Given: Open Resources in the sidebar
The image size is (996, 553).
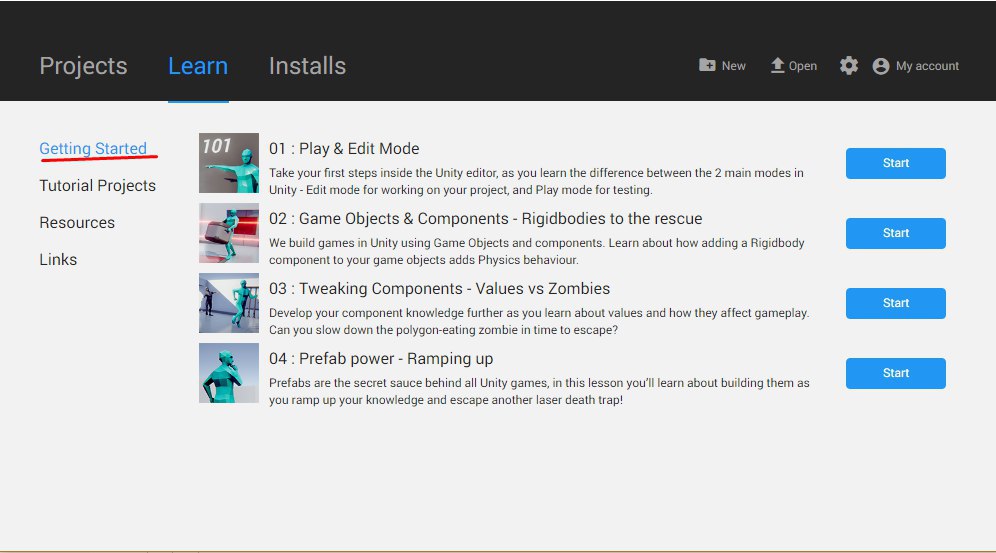Looking at the screenshot, I should point(77,222).
